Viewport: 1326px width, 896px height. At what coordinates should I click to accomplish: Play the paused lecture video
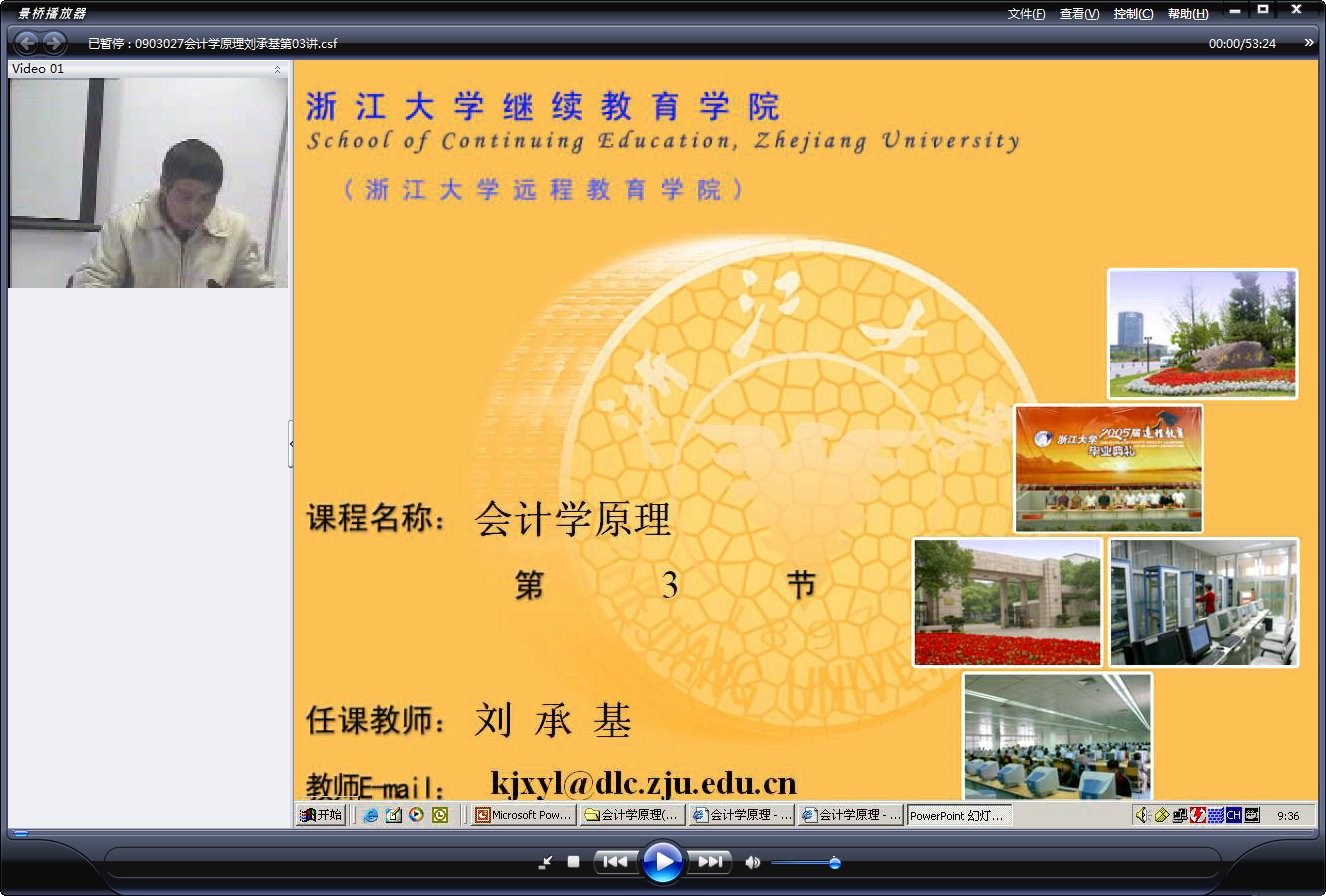pos(662,861)
